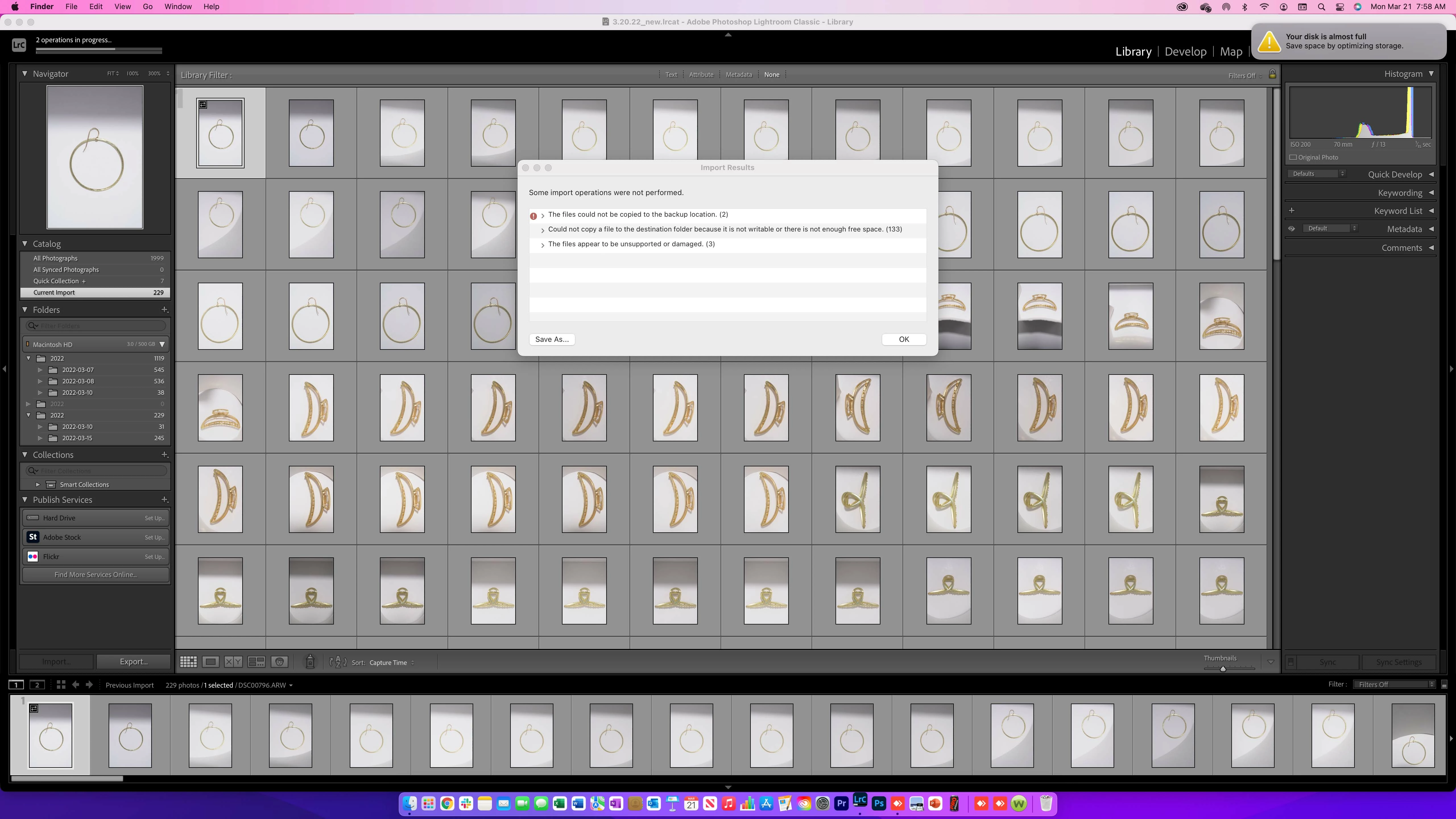The image size is (1456, 819).
Task: Expand the backup location error row
Action: click(543, 215)
